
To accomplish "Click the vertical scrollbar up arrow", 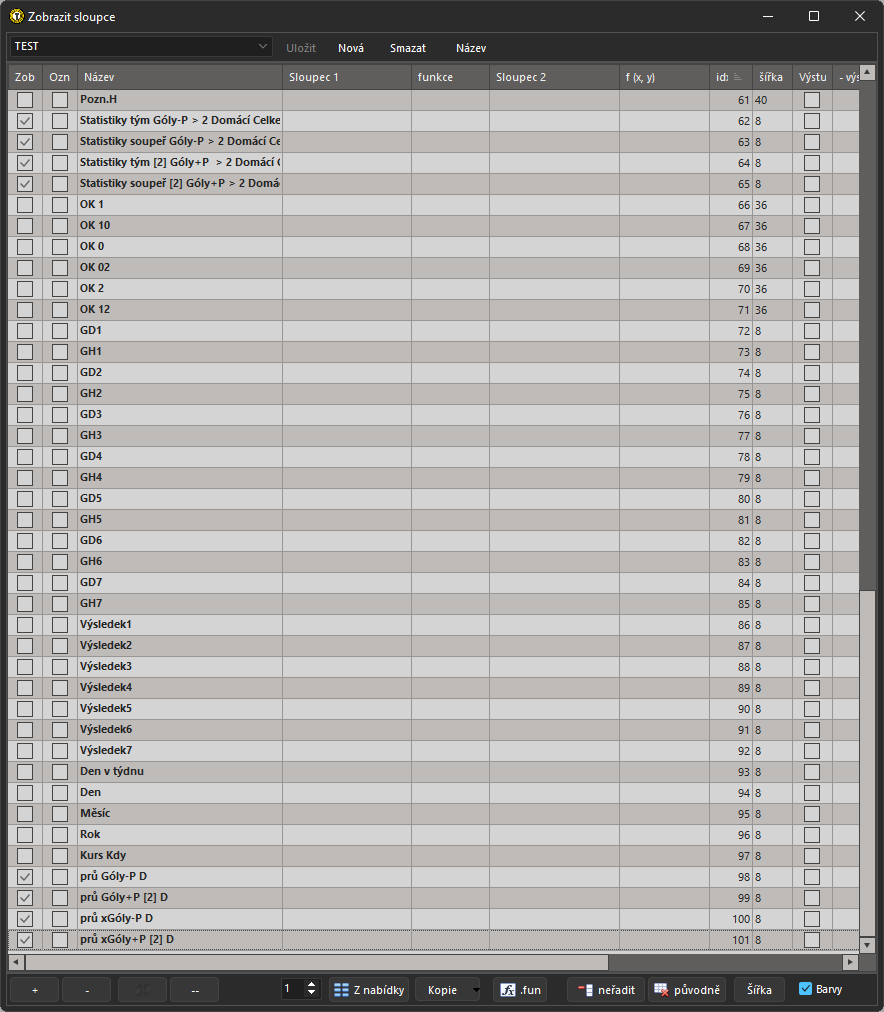I will pos(867,72).
